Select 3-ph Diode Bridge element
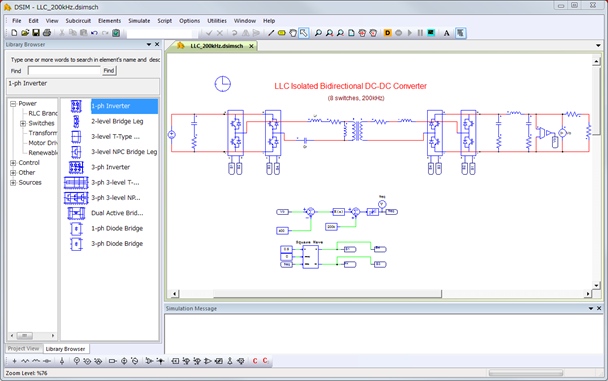 click(x=117, y=244)
